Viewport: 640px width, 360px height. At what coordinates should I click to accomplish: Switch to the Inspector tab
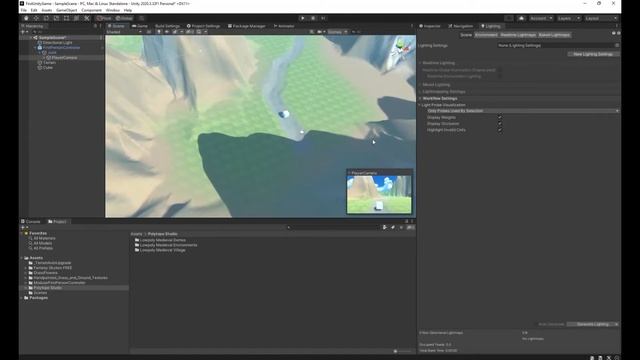click(430, 26)
